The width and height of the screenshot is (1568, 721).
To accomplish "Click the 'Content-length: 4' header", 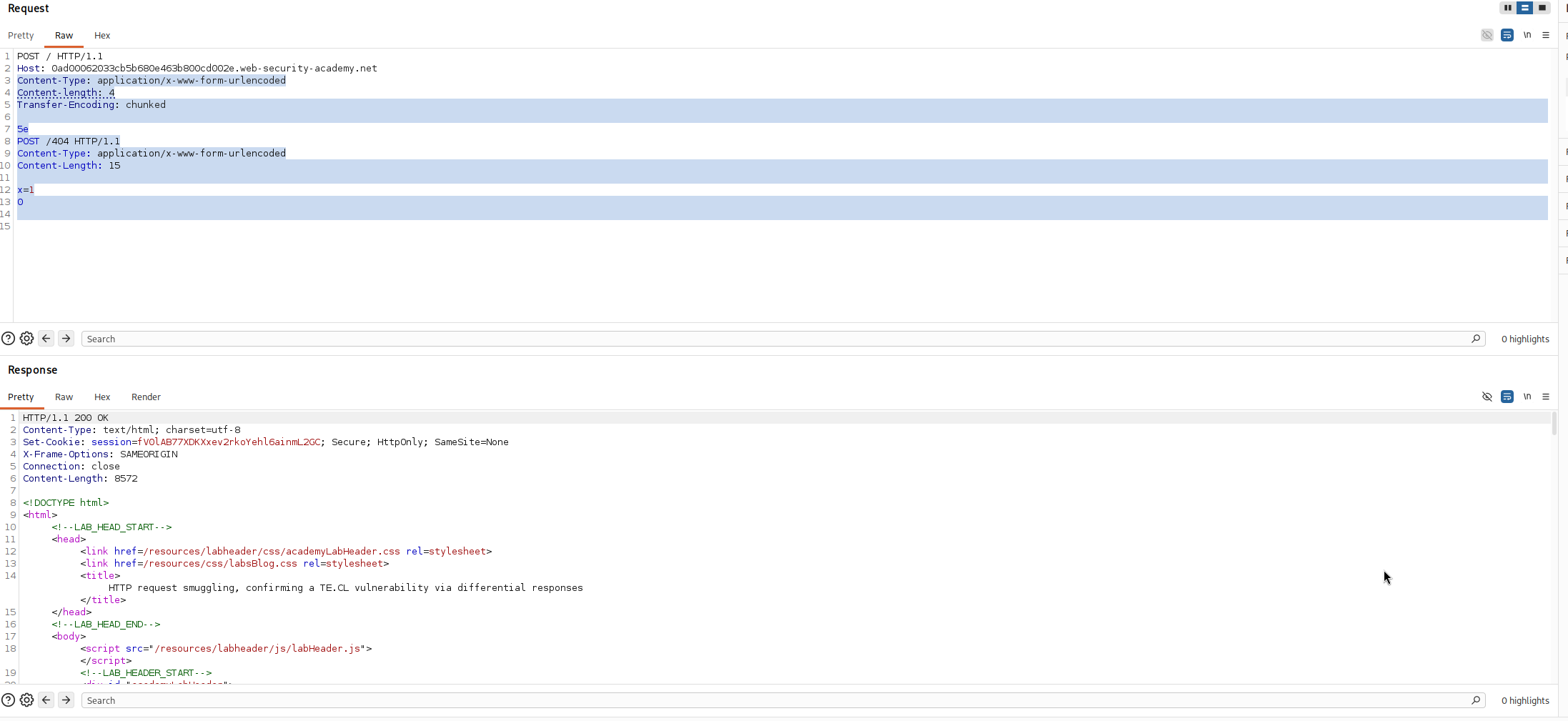I will click(x=66, y=93).
